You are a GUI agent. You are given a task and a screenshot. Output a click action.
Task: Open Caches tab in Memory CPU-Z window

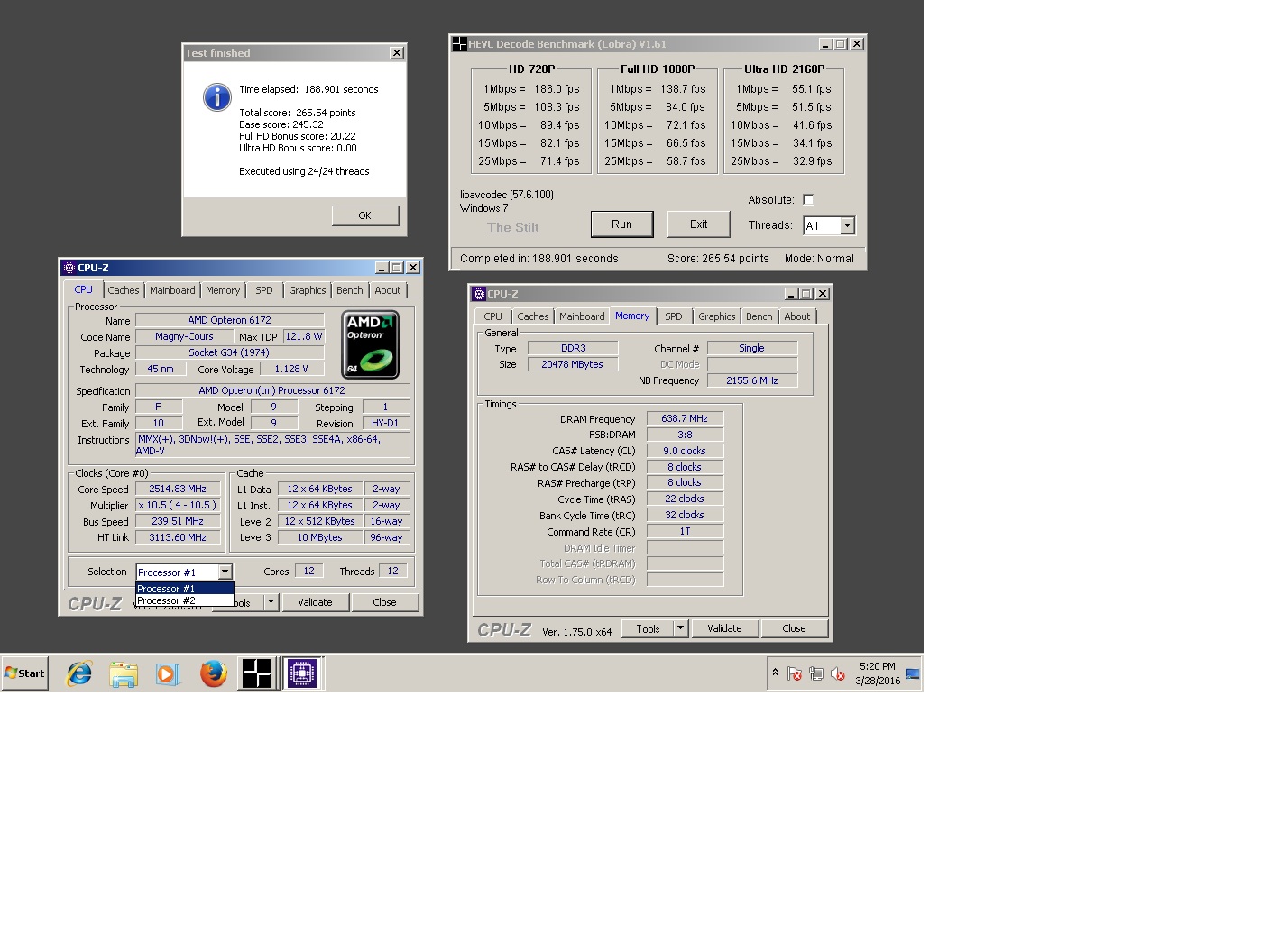click(533, 316)
